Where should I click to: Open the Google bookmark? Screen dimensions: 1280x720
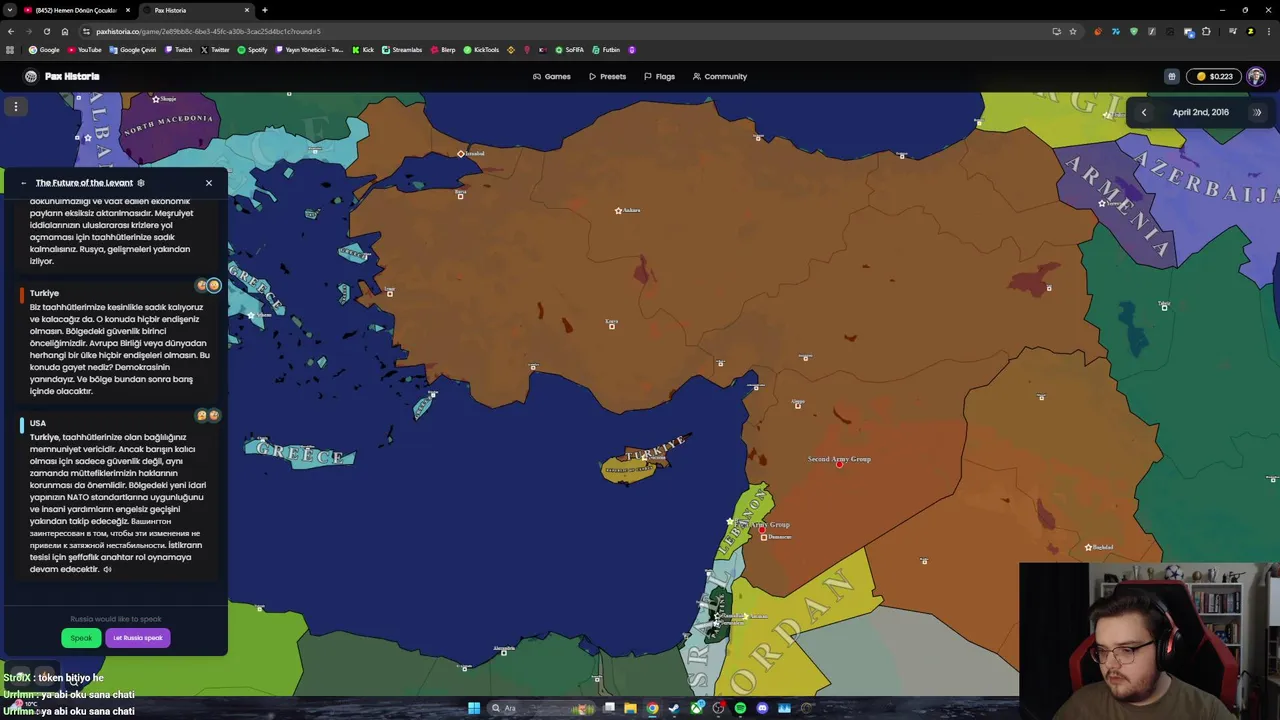(x=44, y=49)
